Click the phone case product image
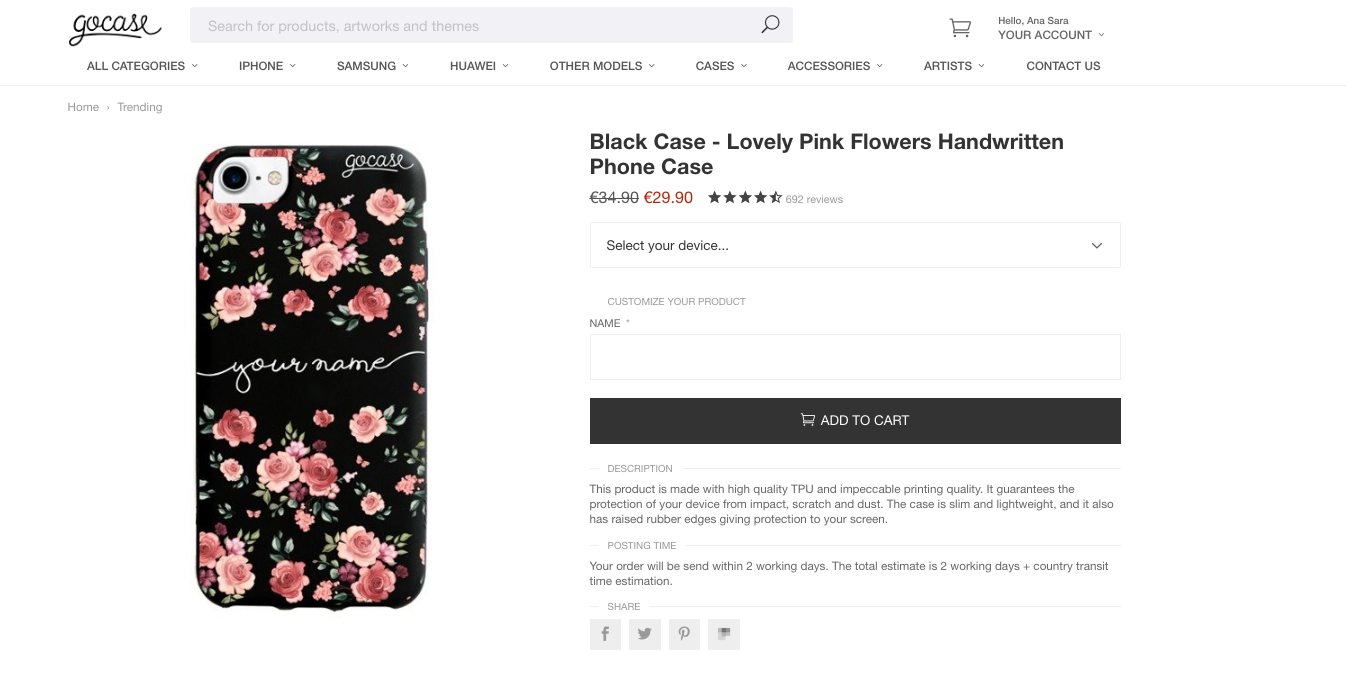 [311, 377]
